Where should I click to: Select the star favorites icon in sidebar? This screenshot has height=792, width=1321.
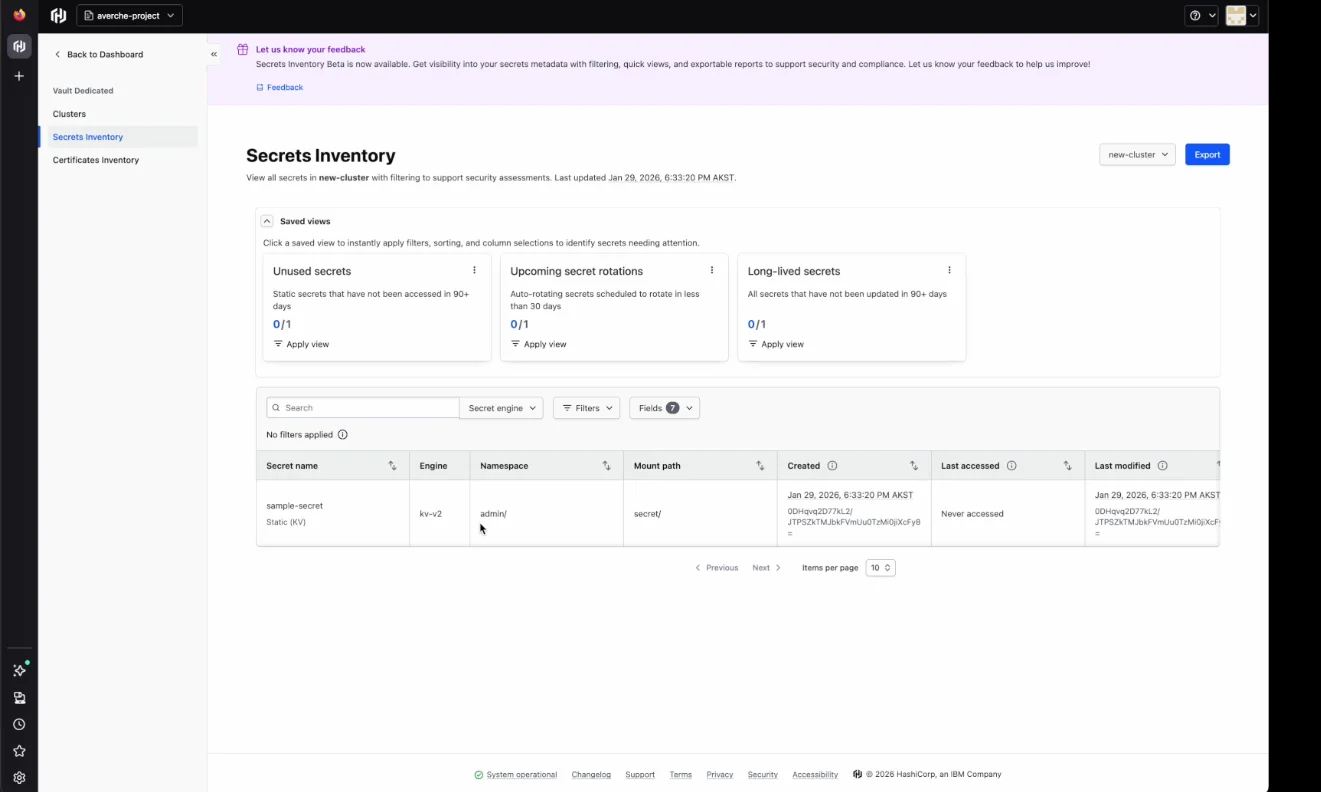(x=18, y=750)
